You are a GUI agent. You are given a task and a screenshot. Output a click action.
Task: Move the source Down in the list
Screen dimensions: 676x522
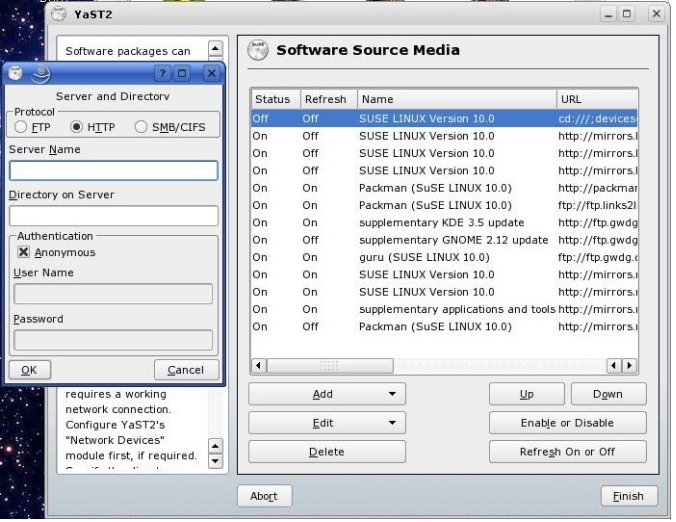(608, 394)
